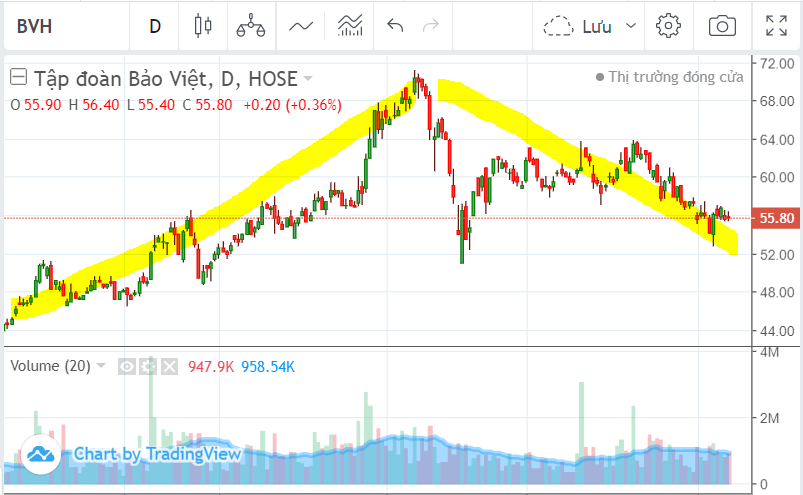Undo the last chart action
The width and height of the screenshot is (803, 495).
click(x=395, y=26)
